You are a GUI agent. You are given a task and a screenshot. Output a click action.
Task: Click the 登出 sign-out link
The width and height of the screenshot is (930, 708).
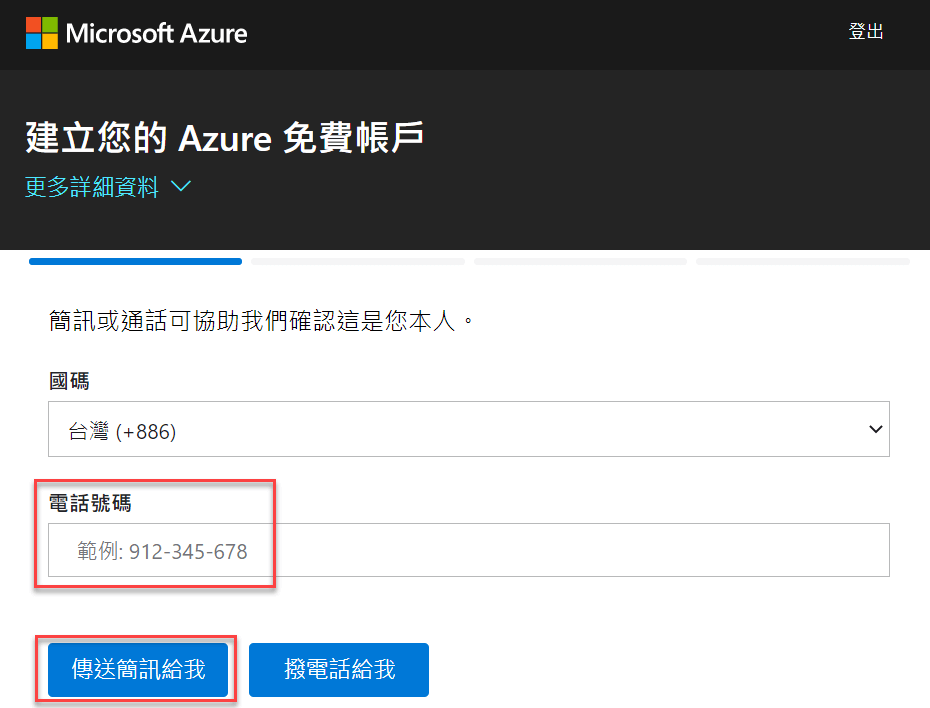coord(866,31)
